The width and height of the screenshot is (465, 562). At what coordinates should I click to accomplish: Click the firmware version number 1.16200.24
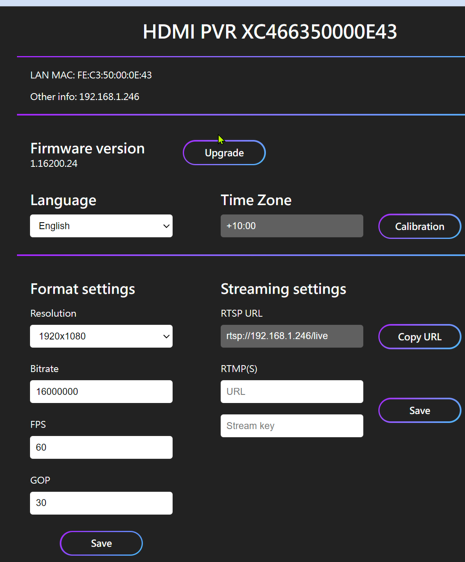coord(54,164)
